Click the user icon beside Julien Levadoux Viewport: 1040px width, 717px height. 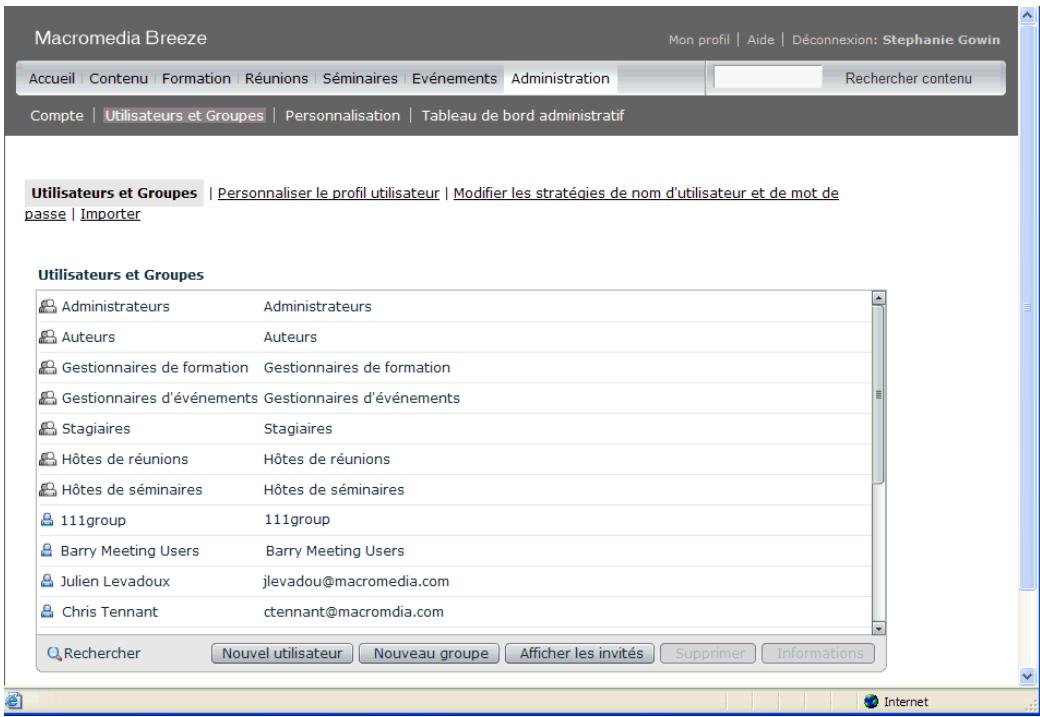click(47, 581)
